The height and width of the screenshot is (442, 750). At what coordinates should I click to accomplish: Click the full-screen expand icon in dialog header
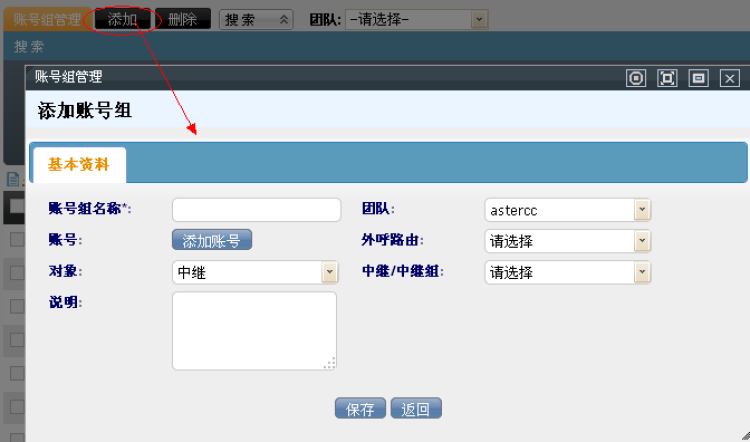pyautogui.click(x=667, y=78)
